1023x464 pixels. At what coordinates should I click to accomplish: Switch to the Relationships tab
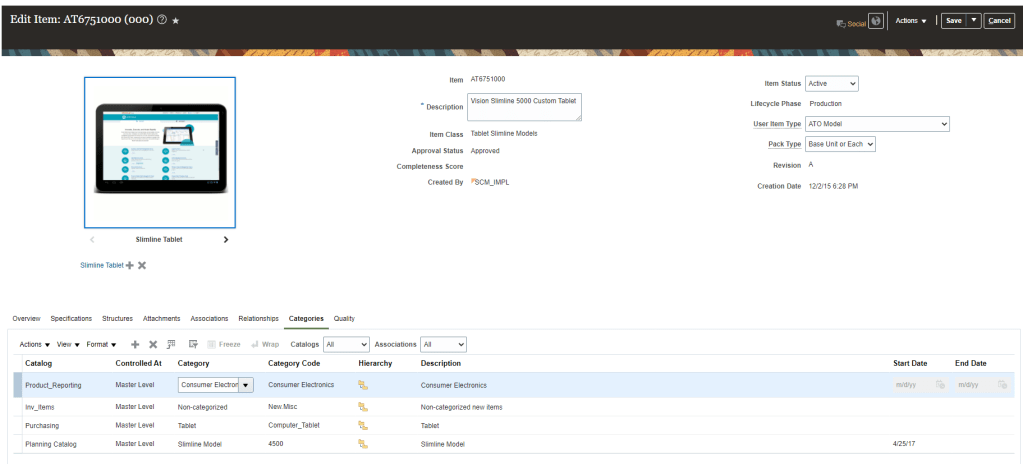point(258,319)
